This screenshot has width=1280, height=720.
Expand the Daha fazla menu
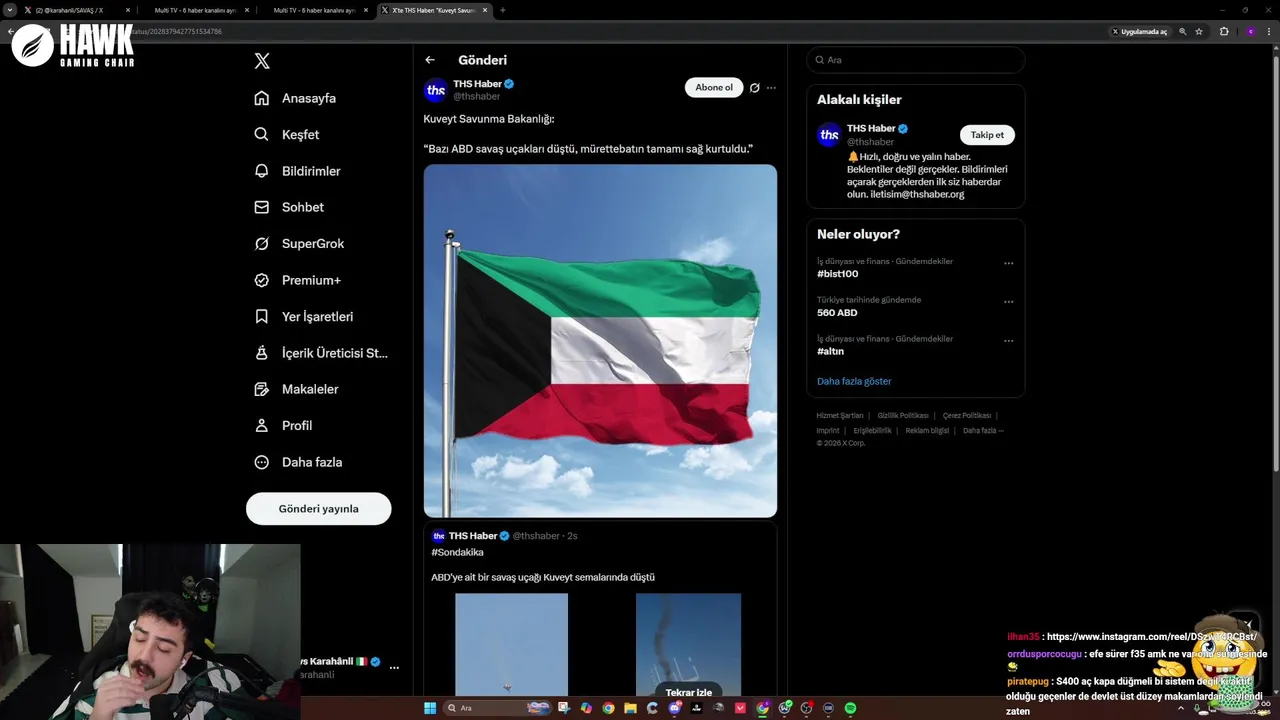(298, 462)
